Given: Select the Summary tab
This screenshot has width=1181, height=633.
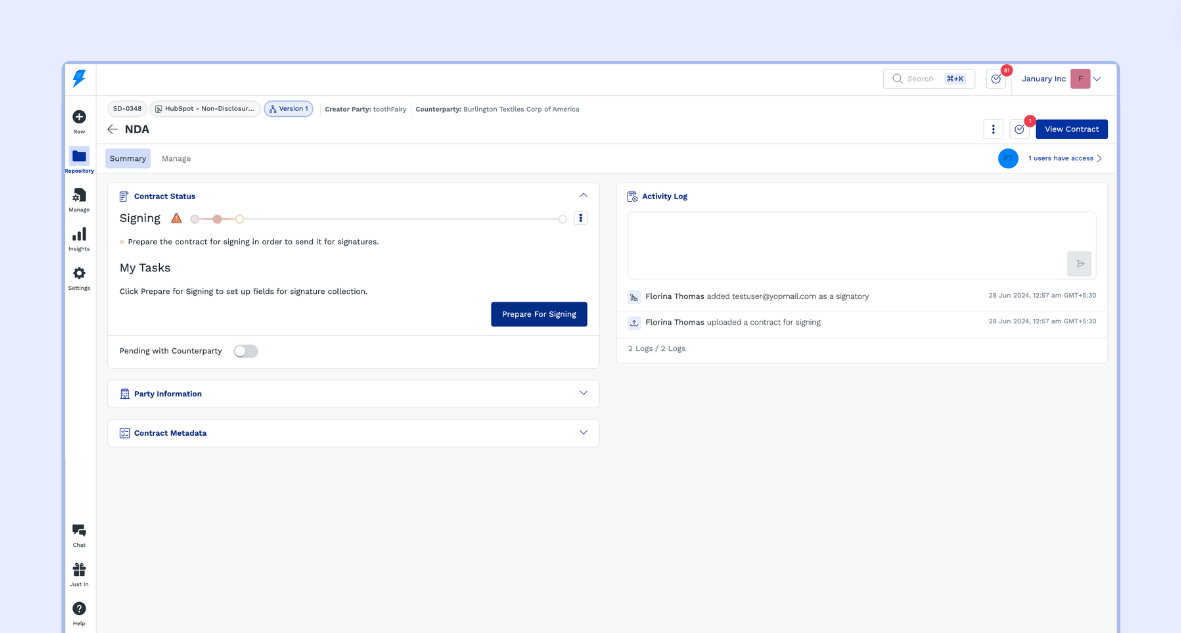Looking at the screenshot, I should [x=128, y=159].
